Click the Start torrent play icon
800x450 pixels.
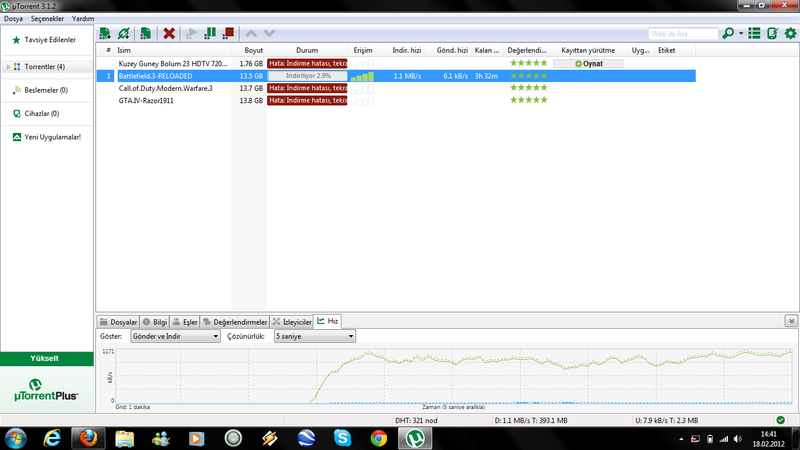point(191,34)
